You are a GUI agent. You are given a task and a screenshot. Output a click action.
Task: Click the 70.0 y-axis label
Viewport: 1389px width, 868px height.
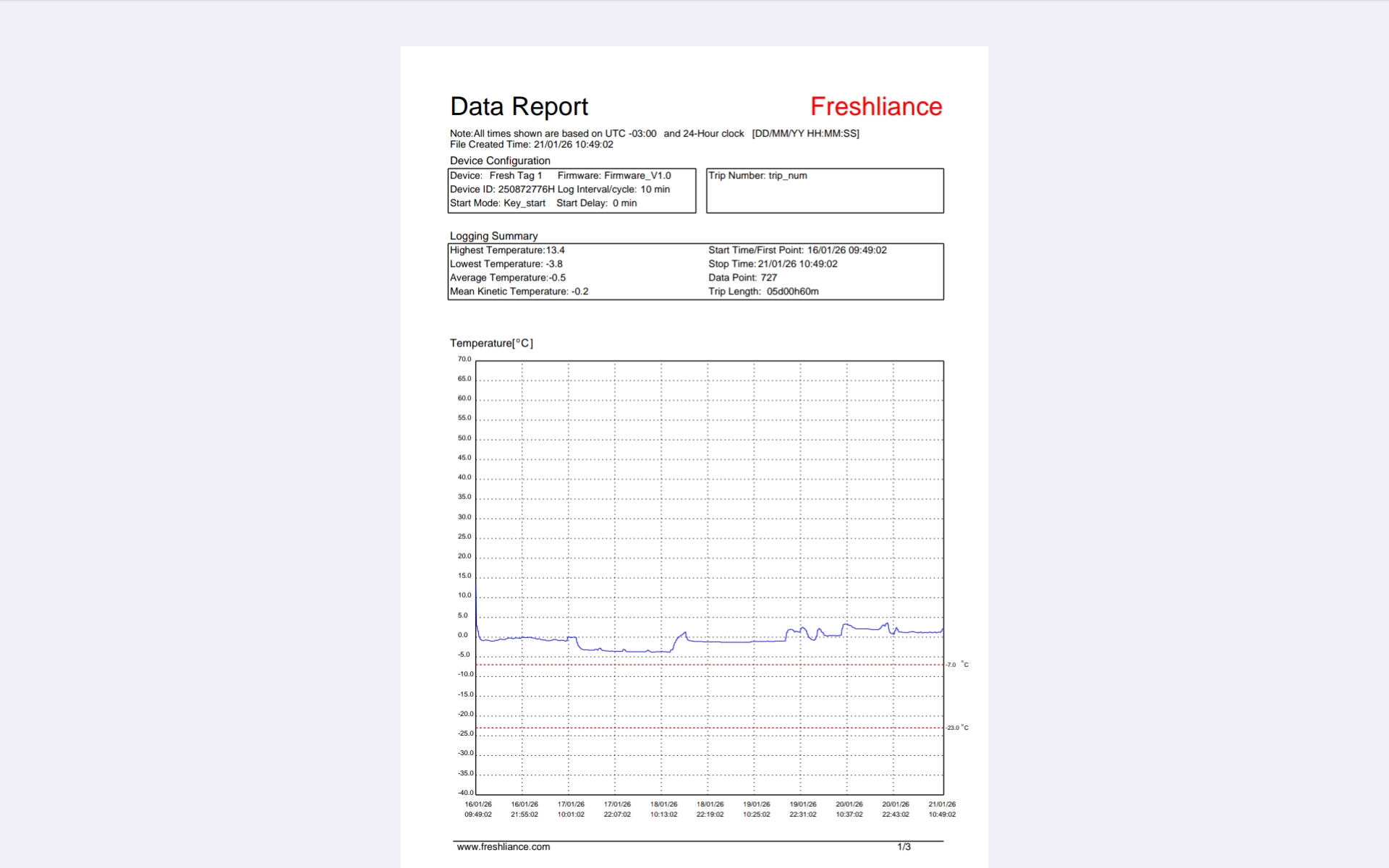464,359
